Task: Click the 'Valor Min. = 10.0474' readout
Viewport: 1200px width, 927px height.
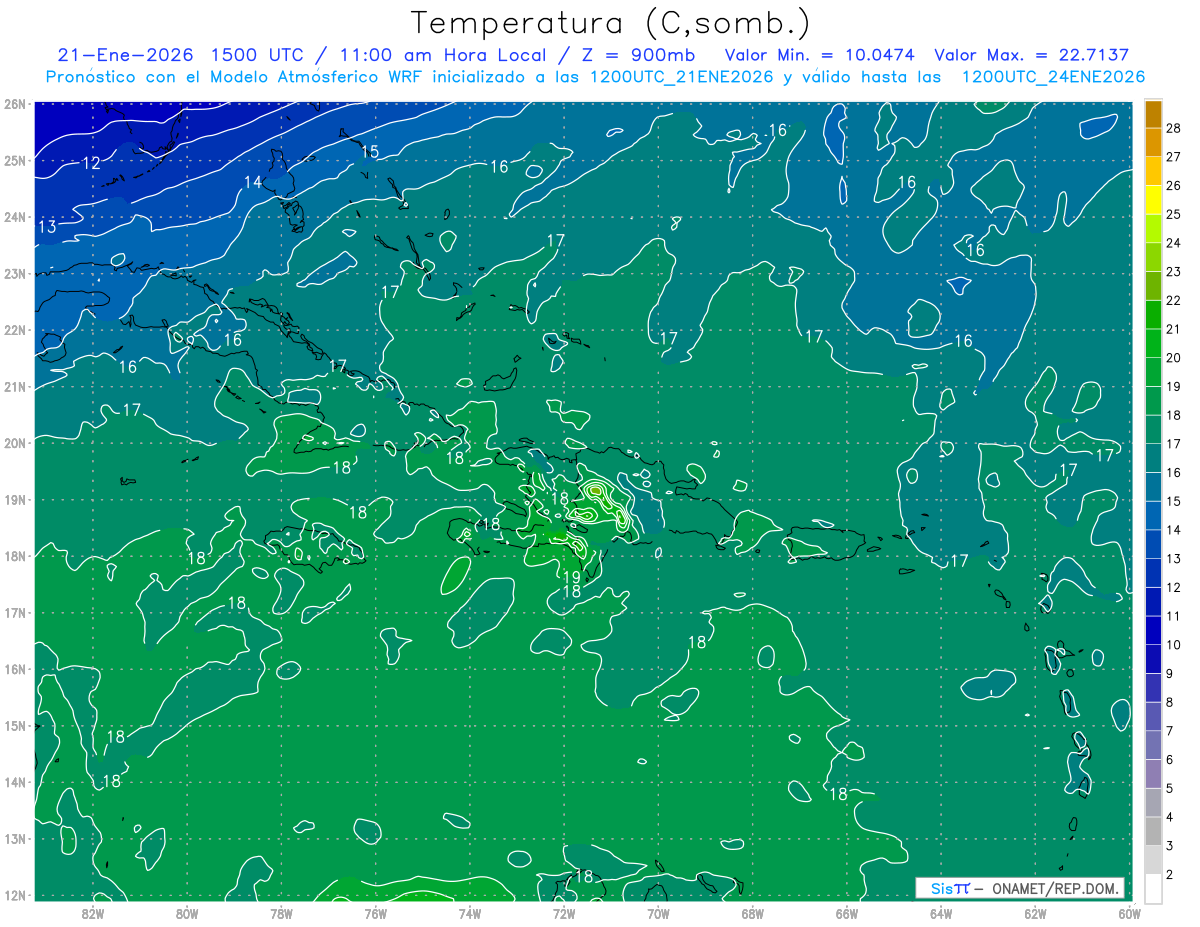Action: point(819,55)
